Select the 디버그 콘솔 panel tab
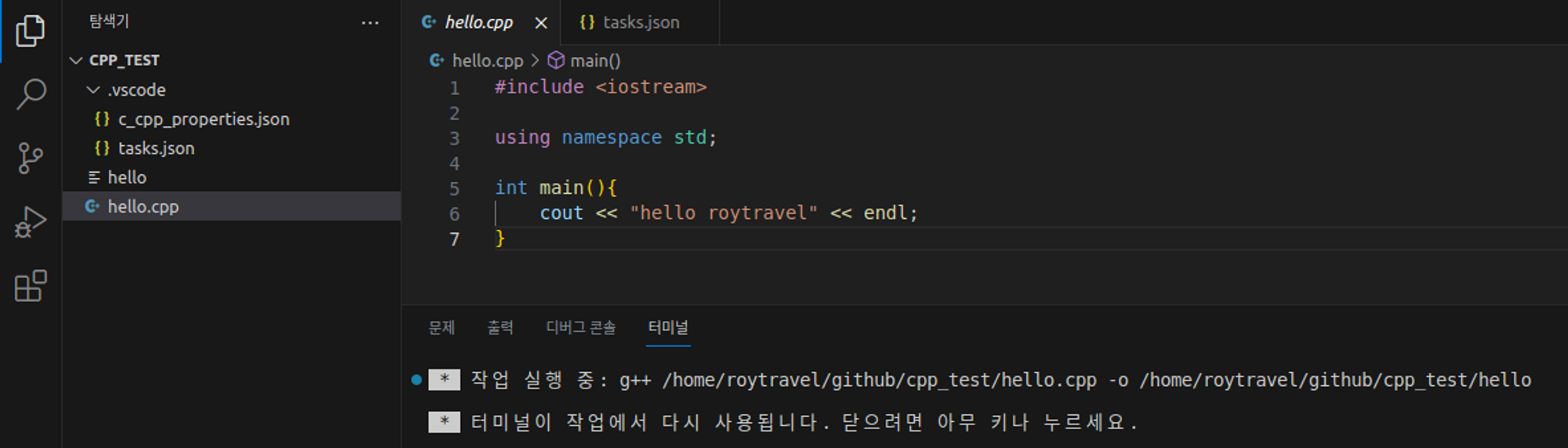1568x448 pixels. click(581, 328)
